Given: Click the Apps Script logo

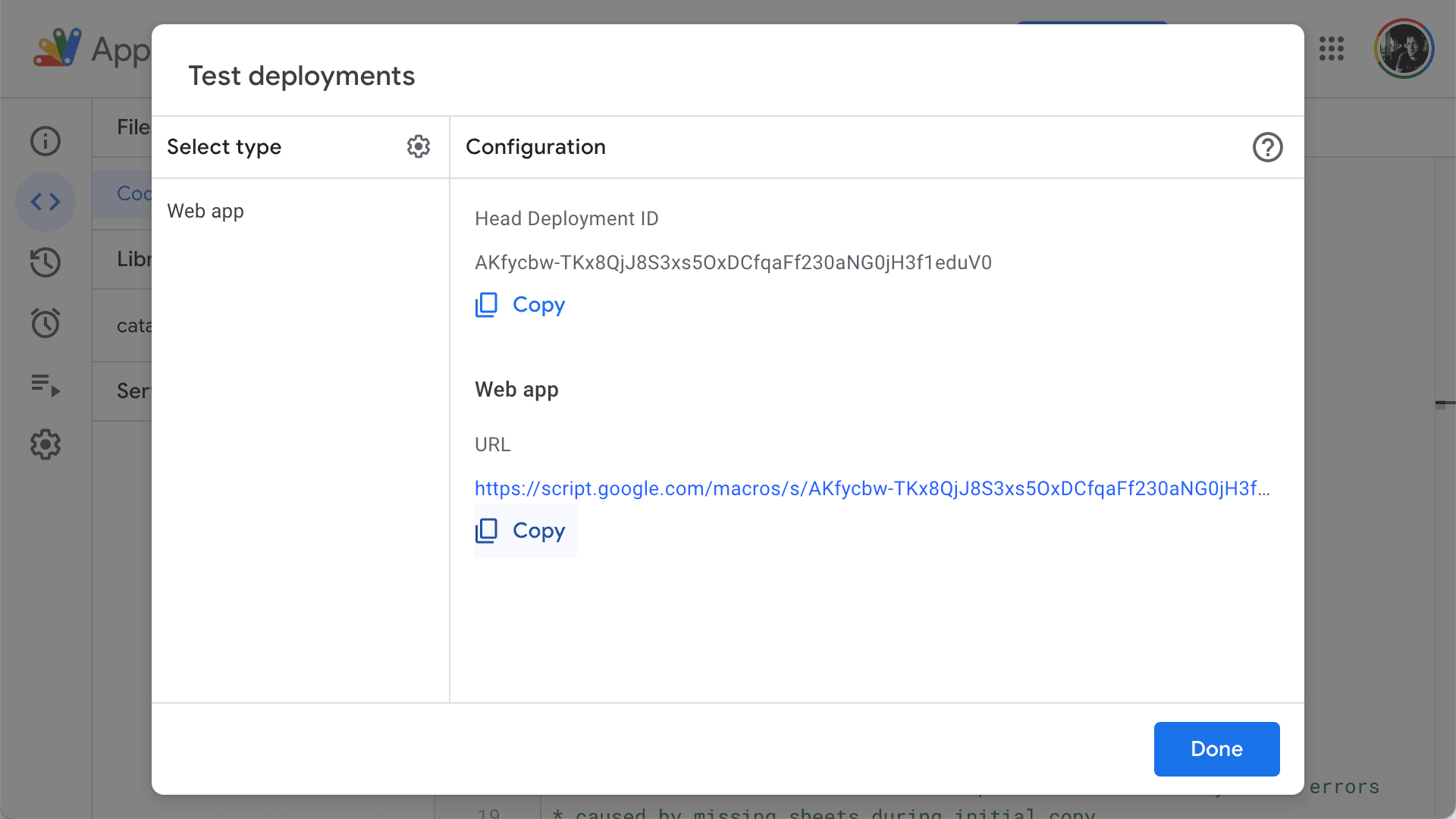Looking at the screenshot, I should coord(58,49).
